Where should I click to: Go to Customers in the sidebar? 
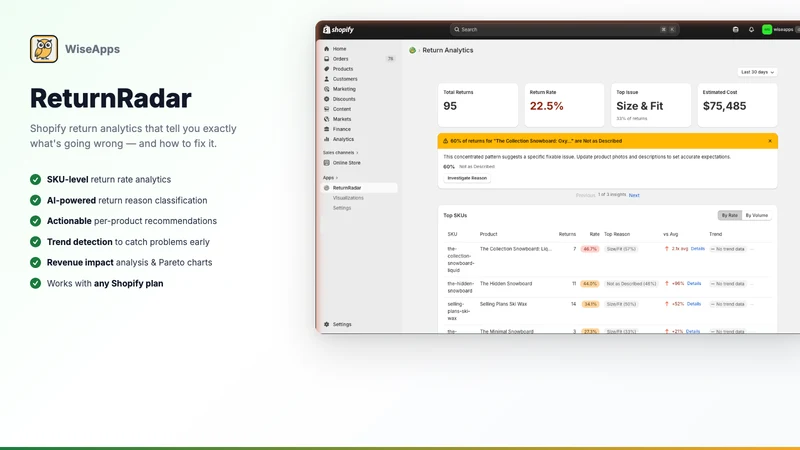click(345, 79)
